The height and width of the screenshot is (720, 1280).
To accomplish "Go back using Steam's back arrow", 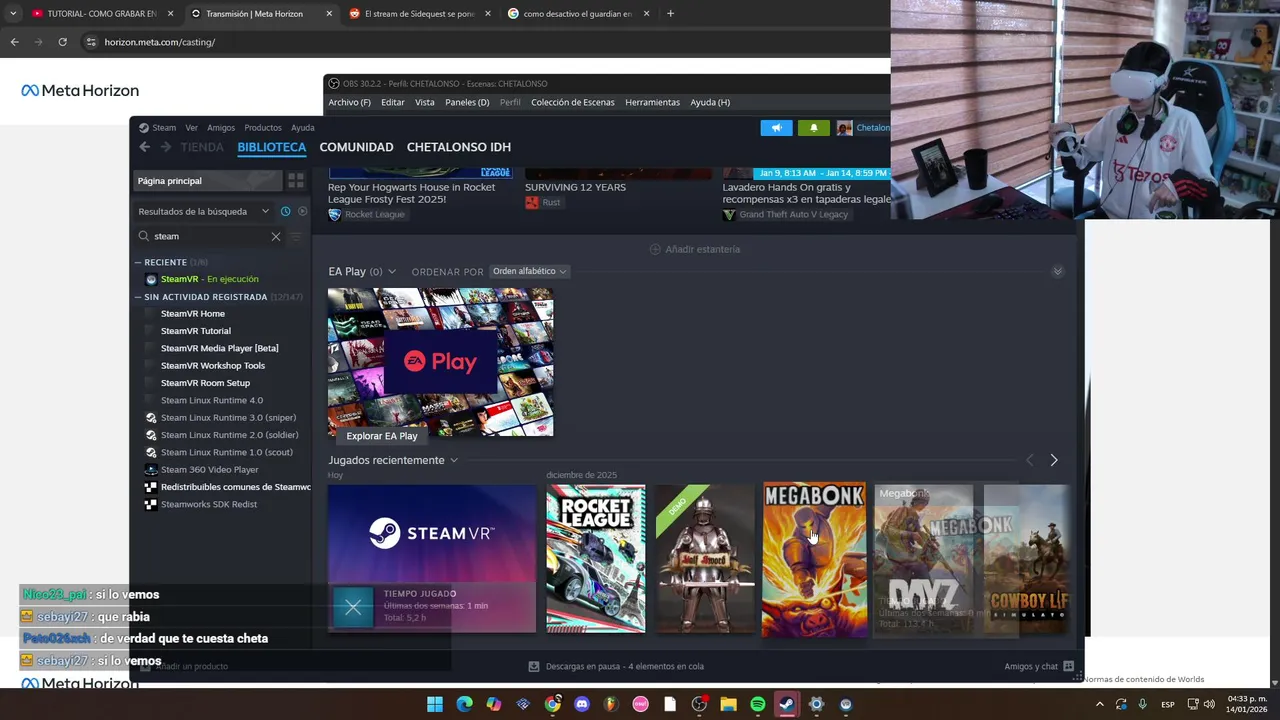I will point(144,147).
